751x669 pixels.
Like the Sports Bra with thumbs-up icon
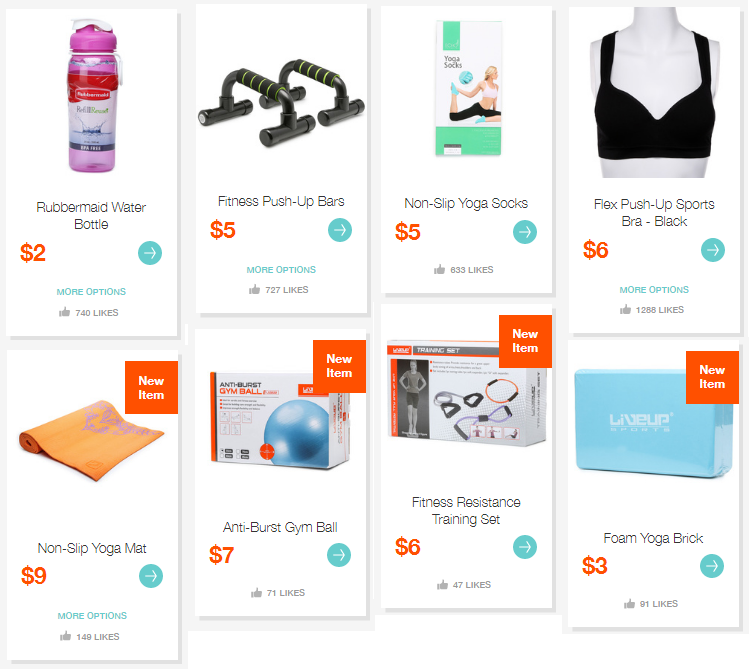point(625,310)
